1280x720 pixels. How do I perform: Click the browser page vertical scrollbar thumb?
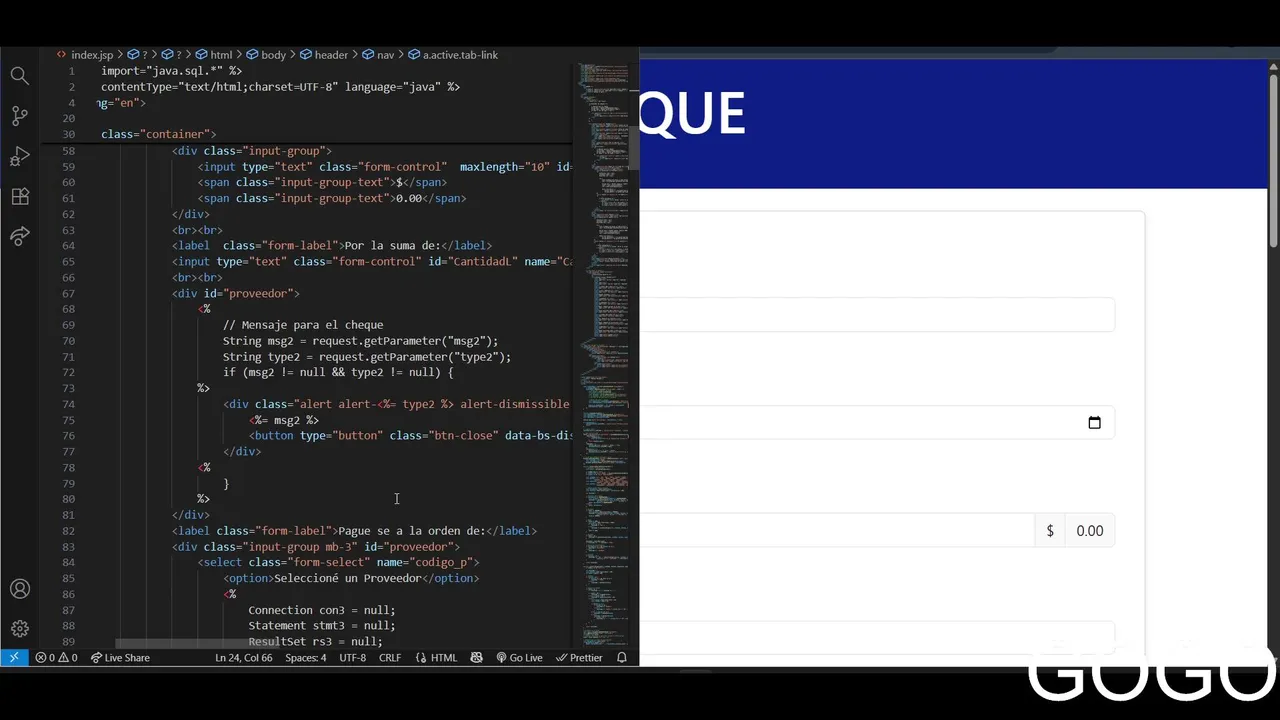tap(1273, 160)
